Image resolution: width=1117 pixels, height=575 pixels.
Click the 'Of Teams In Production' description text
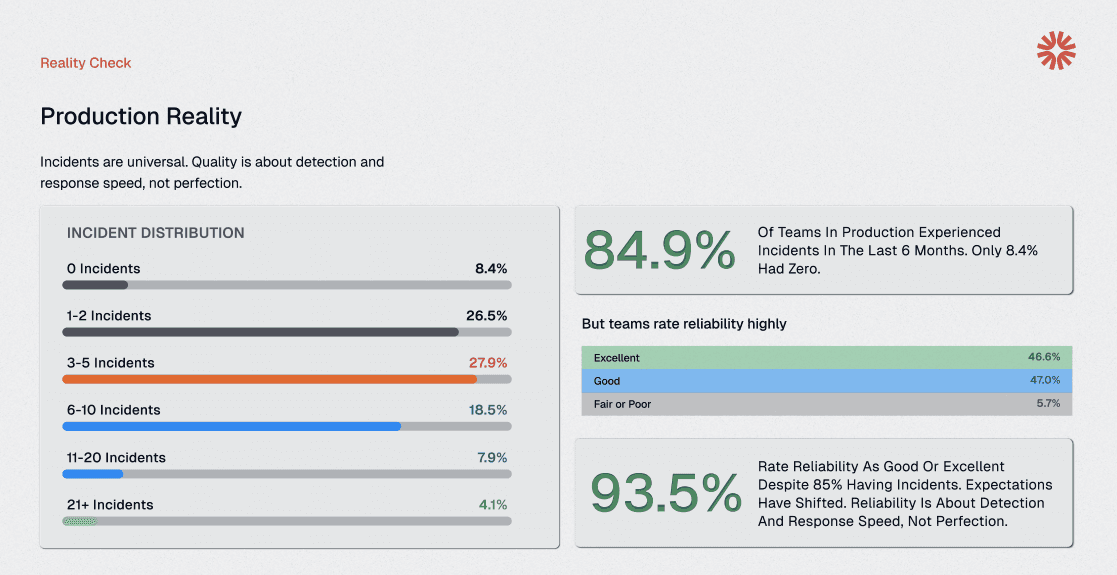(x=898, y=250)
